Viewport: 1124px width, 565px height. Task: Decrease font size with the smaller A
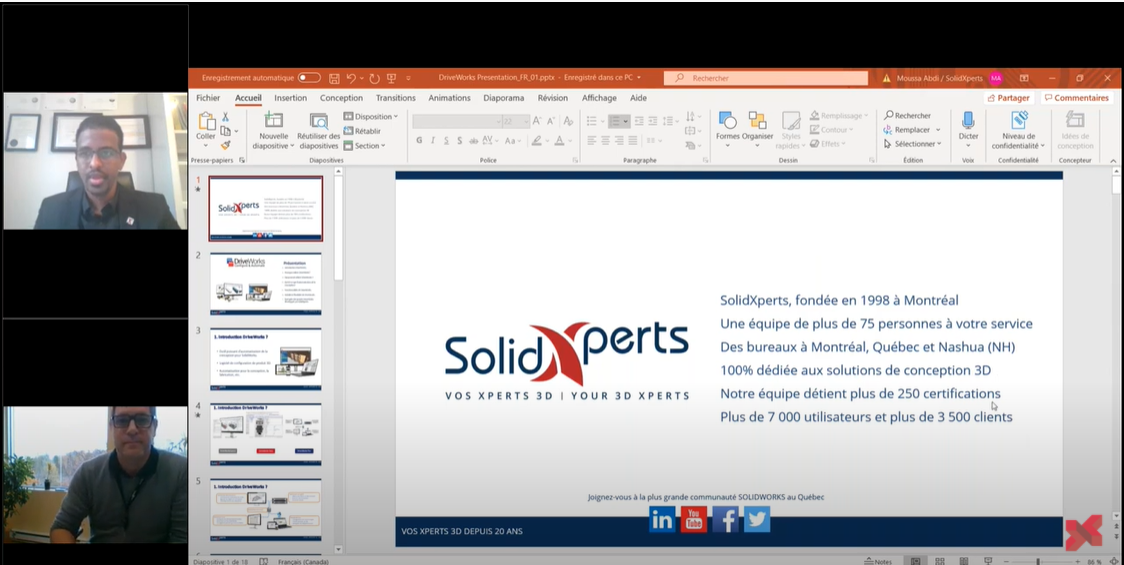tap(551, 121)
